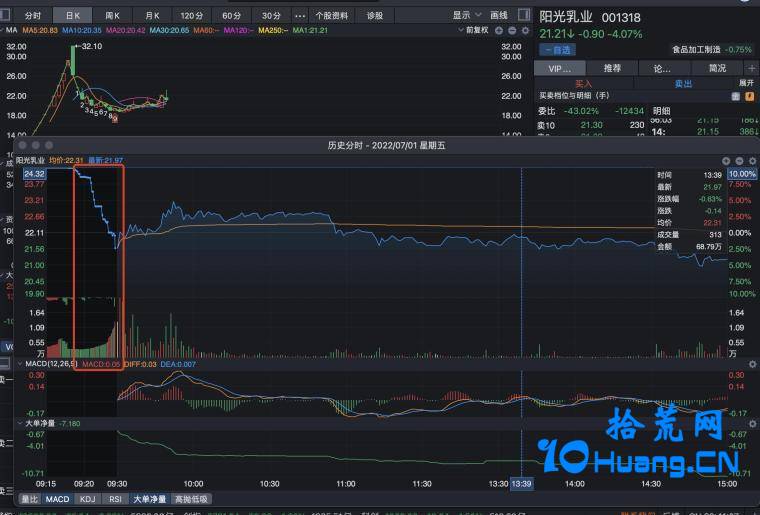Click 均价:22.31 label in intraday chart

click(x=66, y=160)
